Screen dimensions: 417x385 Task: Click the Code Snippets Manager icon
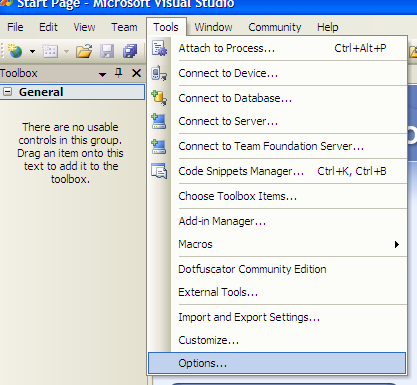click(x=159, y=171)
